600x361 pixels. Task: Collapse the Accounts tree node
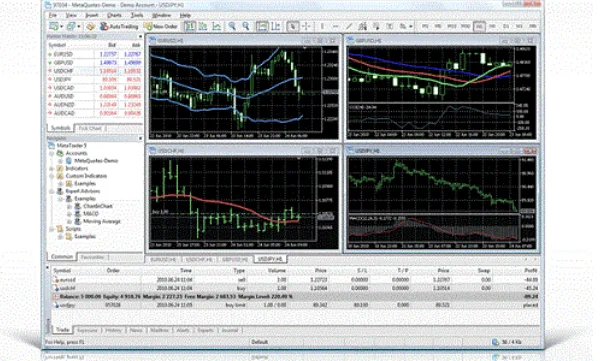point(52,153)
